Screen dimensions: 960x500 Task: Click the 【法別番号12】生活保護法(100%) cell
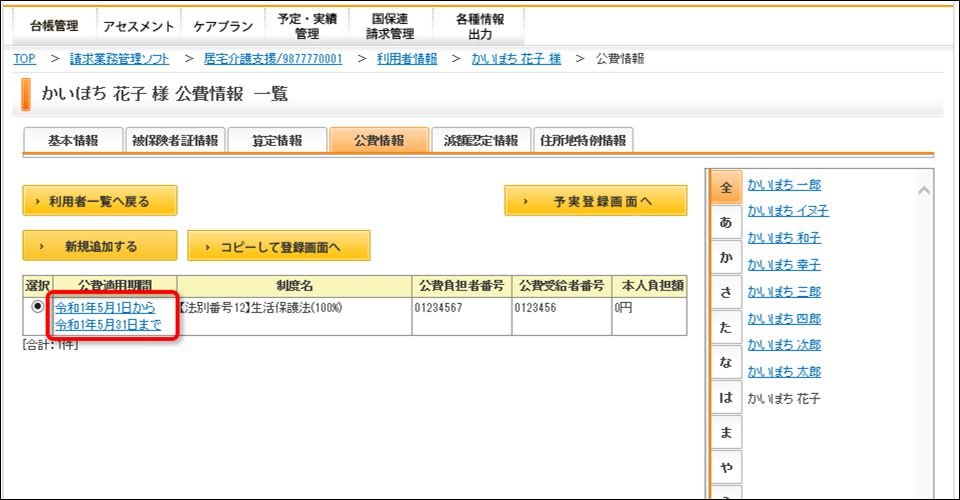pyautogui.click(x=294, y=316)
